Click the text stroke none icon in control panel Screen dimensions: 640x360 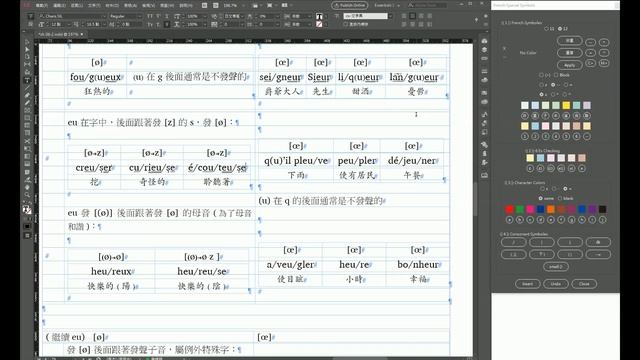coord(319,24)
